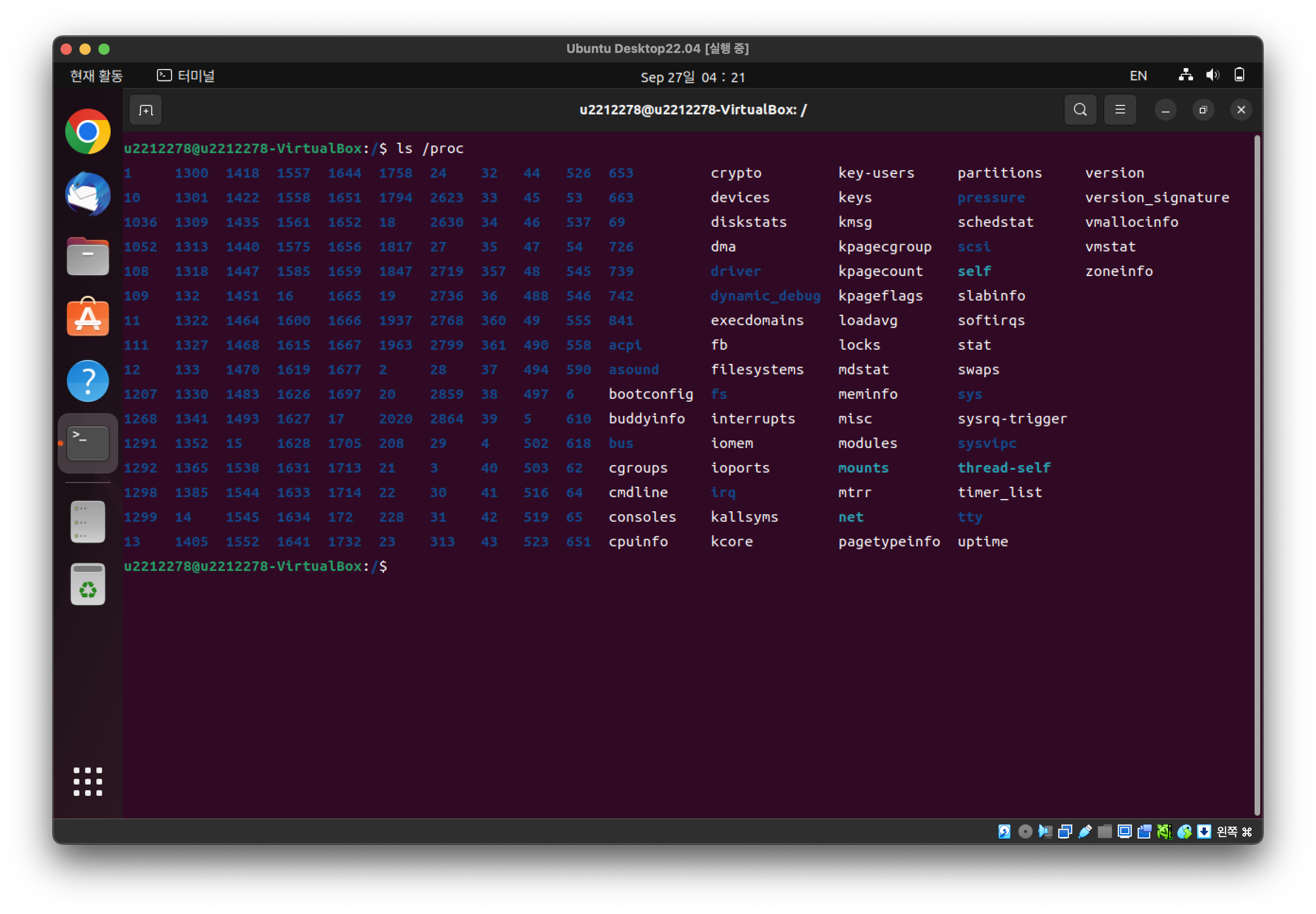
Task: Show the applications grid
Action: (x=87, y=781)
